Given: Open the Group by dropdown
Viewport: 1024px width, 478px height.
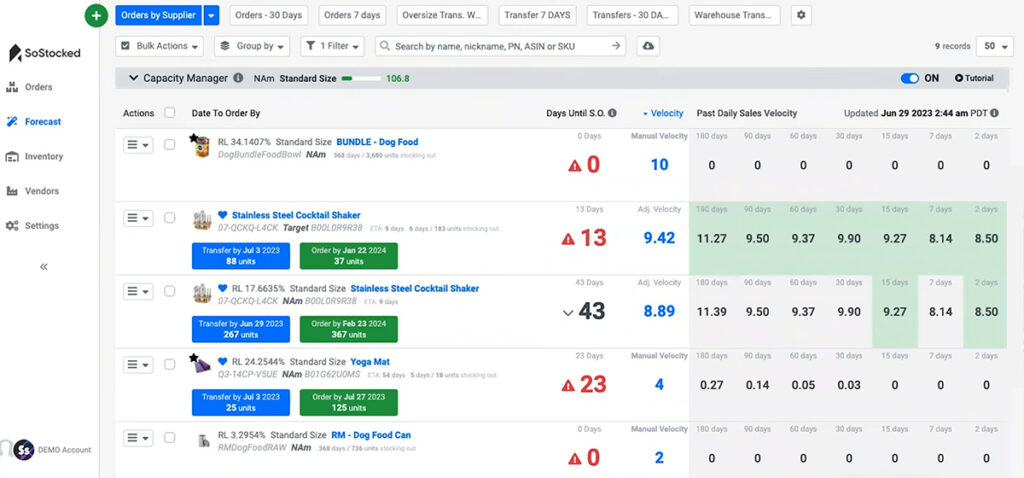Looking at the screenshot, I should point(251,46).
